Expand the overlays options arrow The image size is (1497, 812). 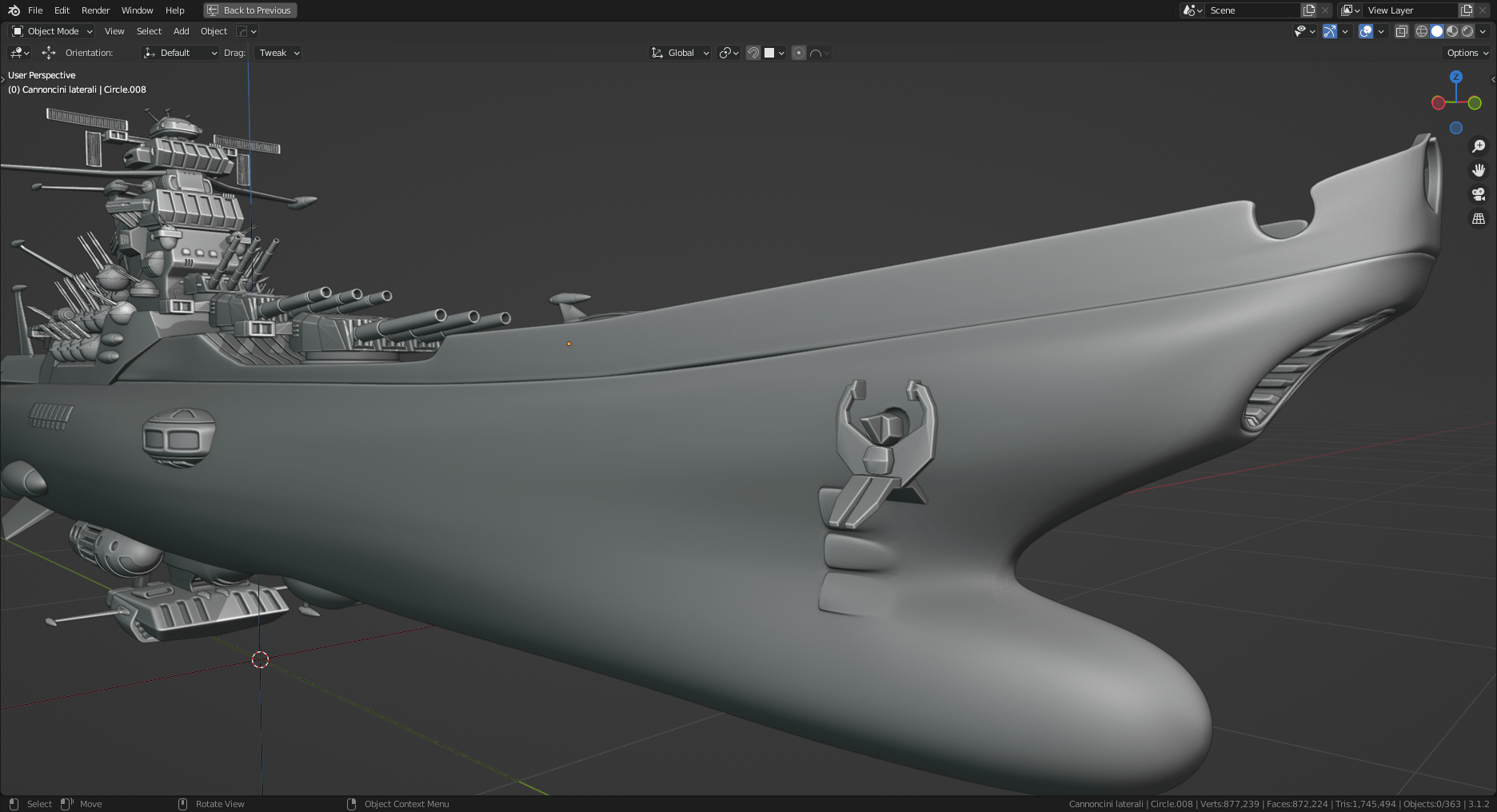(1381, 31)
